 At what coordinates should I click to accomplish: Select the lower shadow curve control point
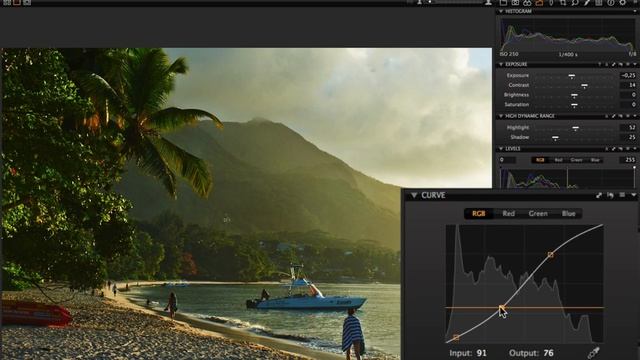click(456, 338)
